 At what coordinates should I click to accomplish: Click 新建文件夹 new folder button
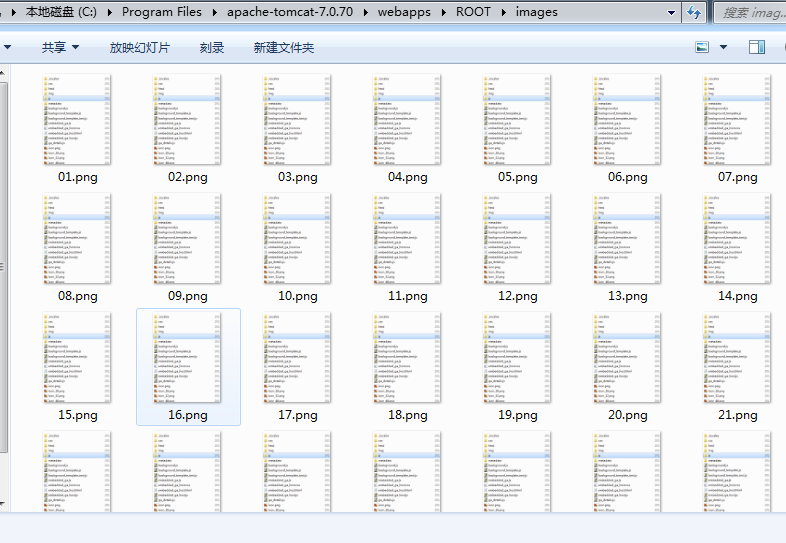point(284,48)
